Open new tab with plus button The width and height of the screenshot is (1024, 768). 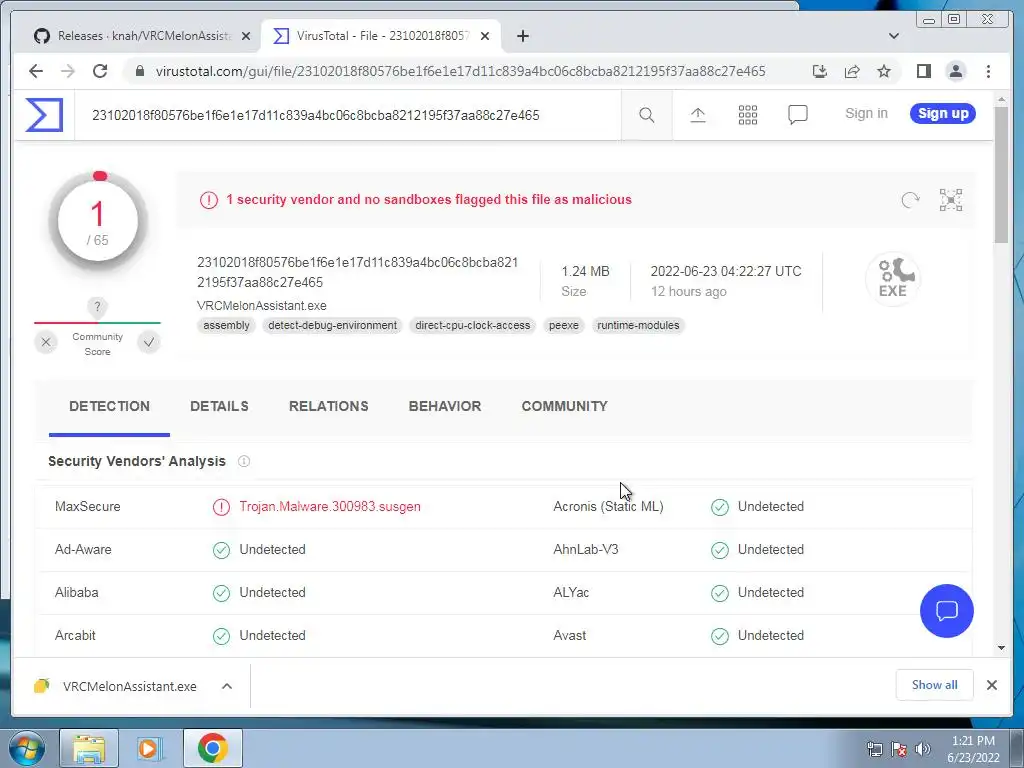(x=522, y=36)
